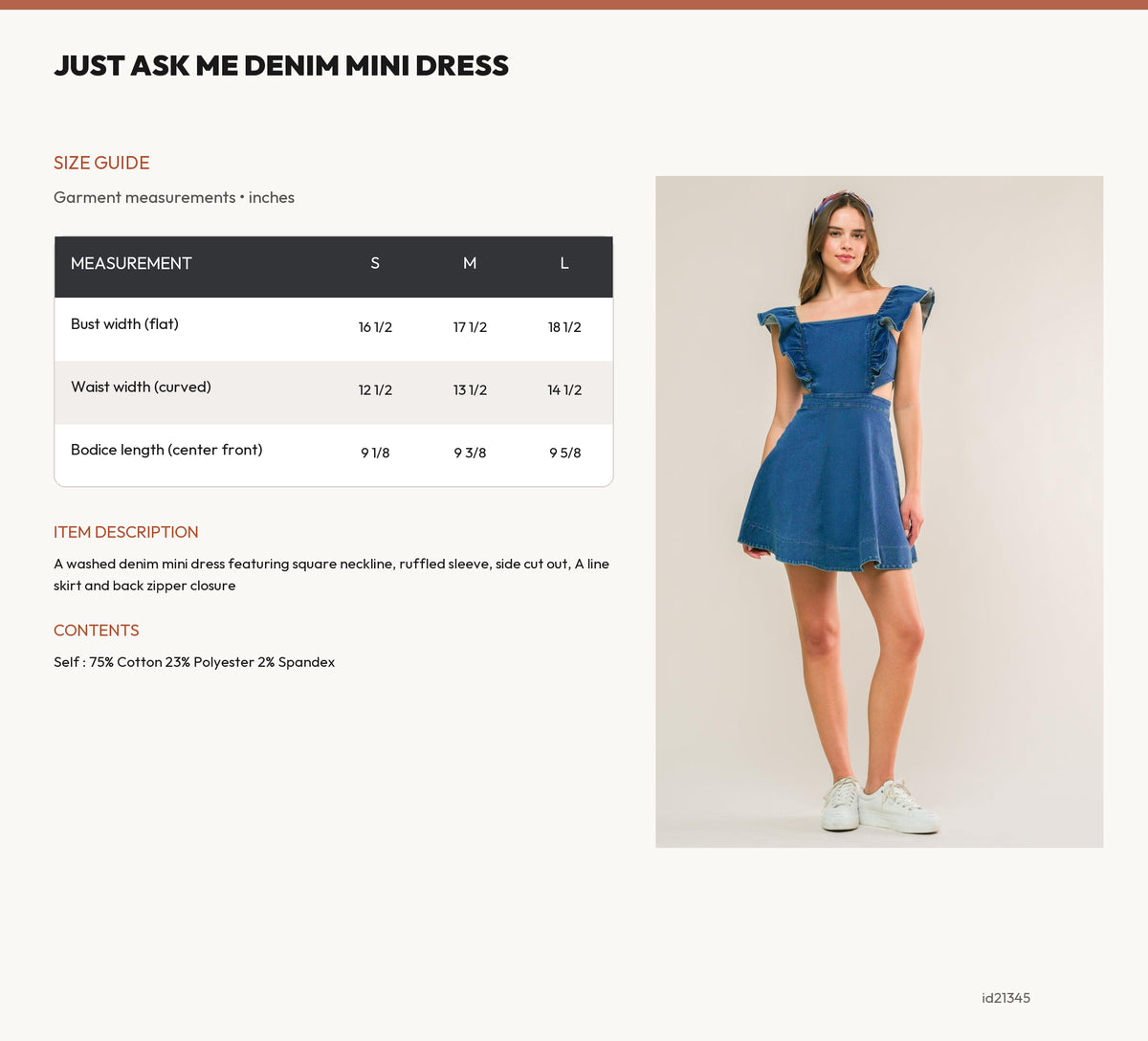The image size is (1148, 1041).
Task: Click 'Bodice length (center front)' row label
Action: point(166,450)
